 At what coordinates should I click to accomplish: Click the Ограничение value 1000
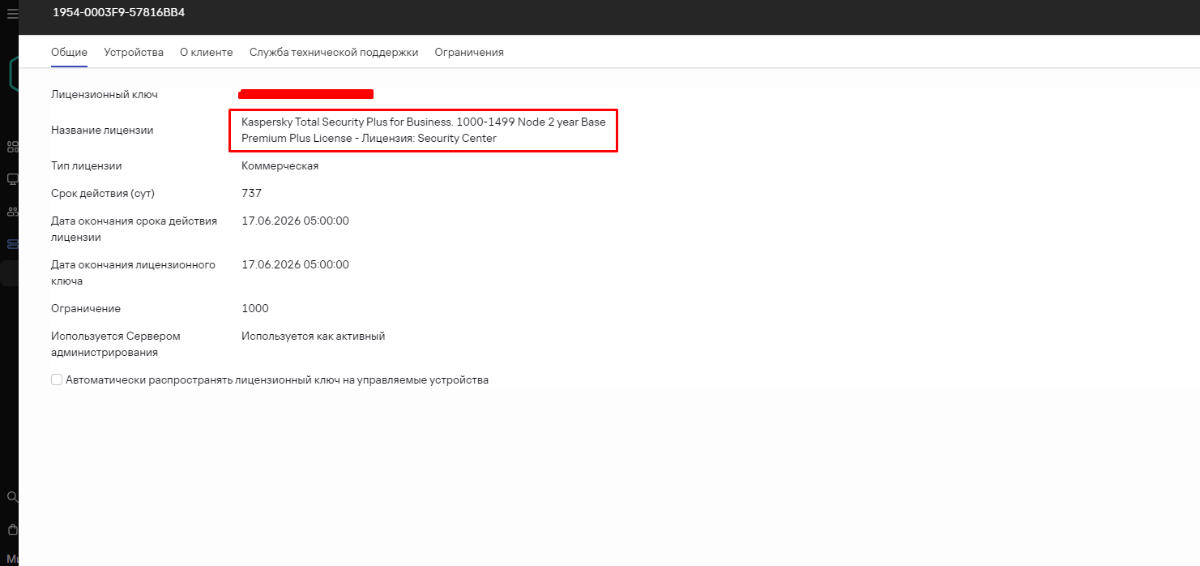[x=255, y=308]
